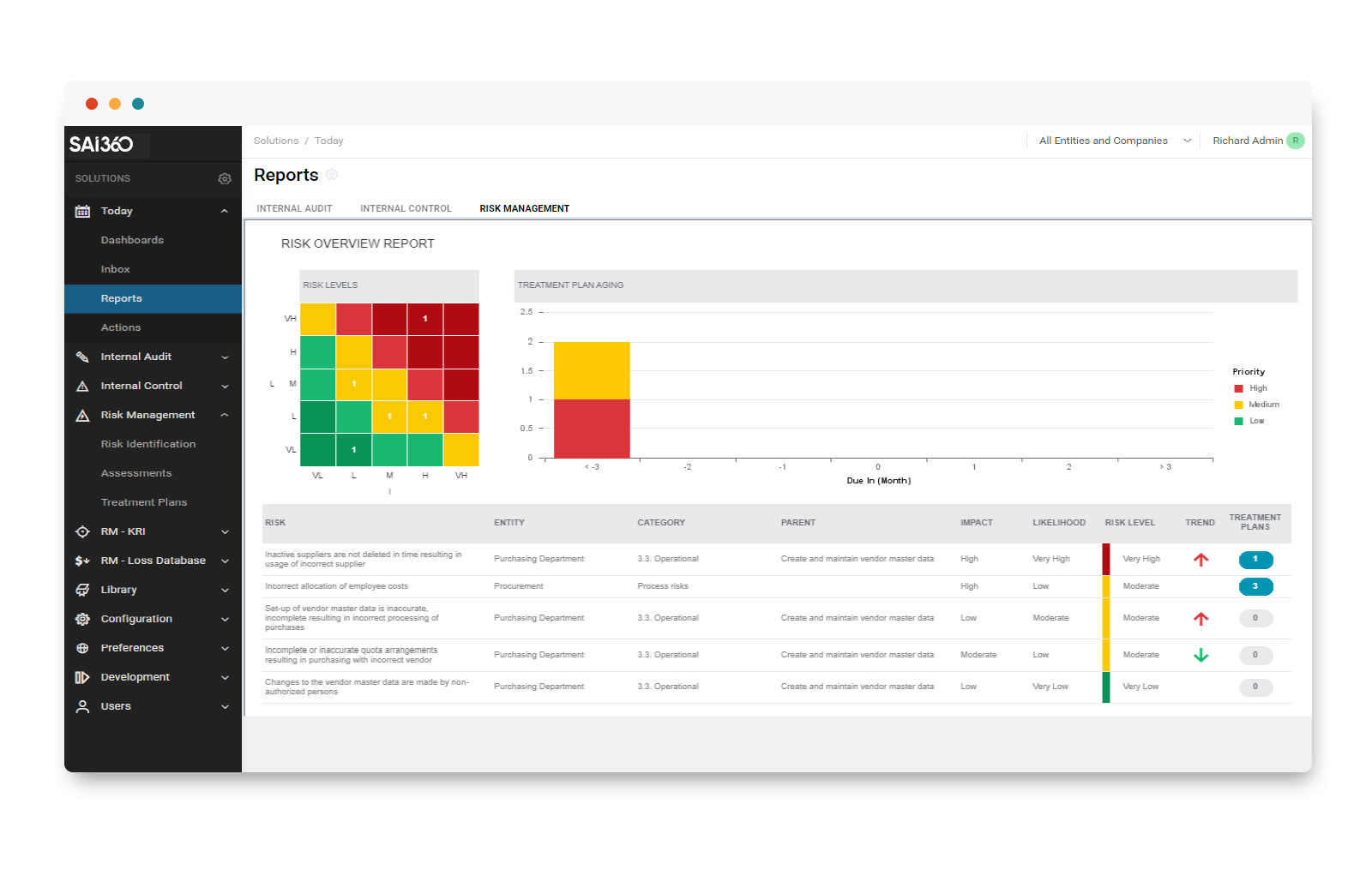Click the gear icon next to Reports title
Screen dimensions: 1372x876
[333, 175]
